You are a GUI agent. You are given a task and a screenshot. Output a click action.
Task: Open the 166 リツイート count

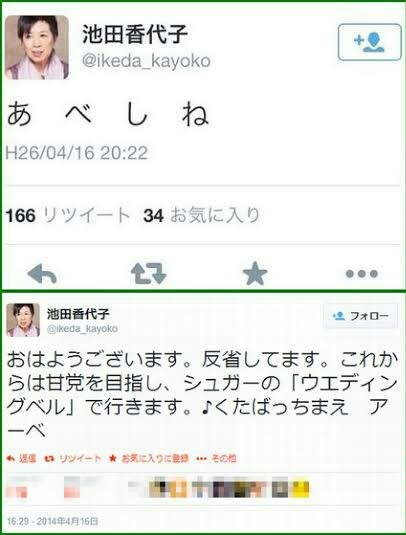tap(68, 215)
